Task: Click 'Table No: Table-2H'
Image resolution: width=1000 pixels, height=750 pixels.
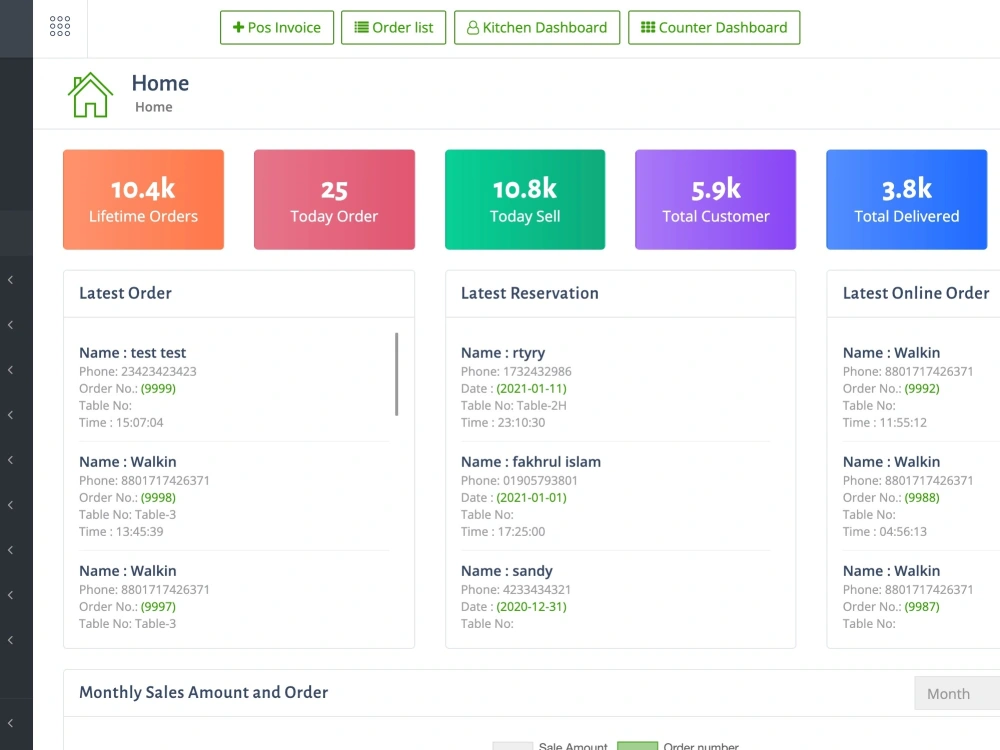Action: point(513,406)
